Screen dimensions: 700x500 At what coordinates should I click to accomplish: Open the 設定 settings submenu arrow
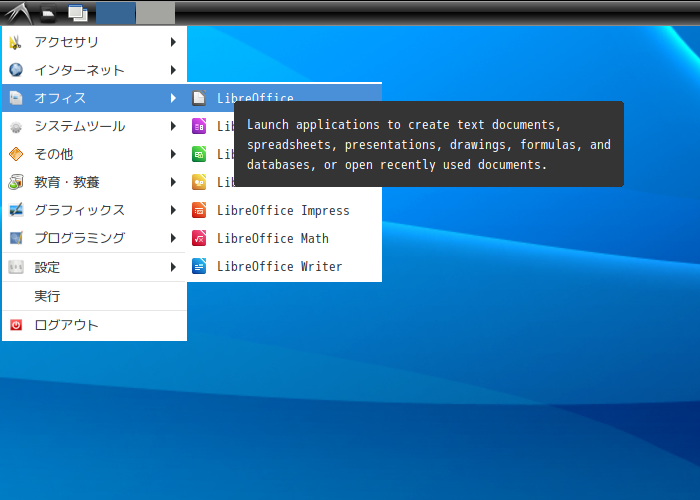pyautogui.click(x=173, y=267)
